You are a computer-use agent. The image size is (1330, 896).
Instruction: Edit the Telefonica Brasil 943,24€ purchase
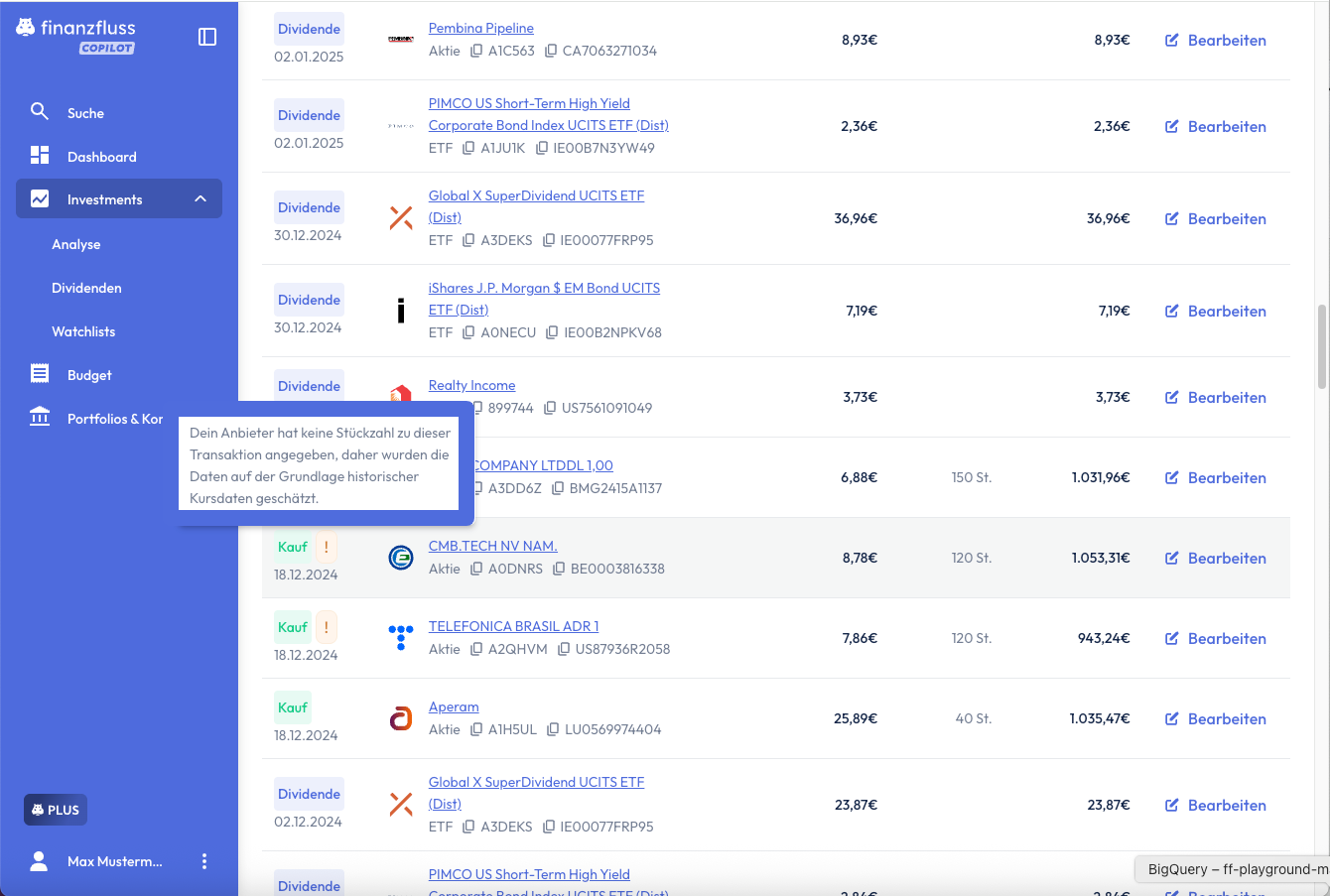coord(1216,639)
